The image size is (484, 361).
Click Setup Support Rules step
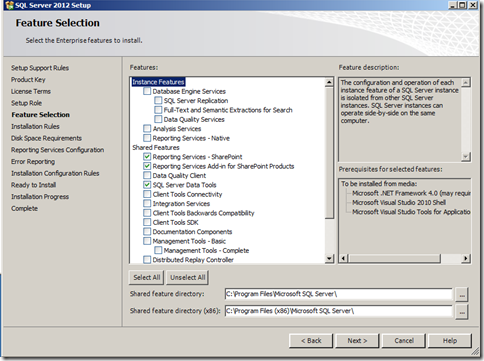coord(40,68)
